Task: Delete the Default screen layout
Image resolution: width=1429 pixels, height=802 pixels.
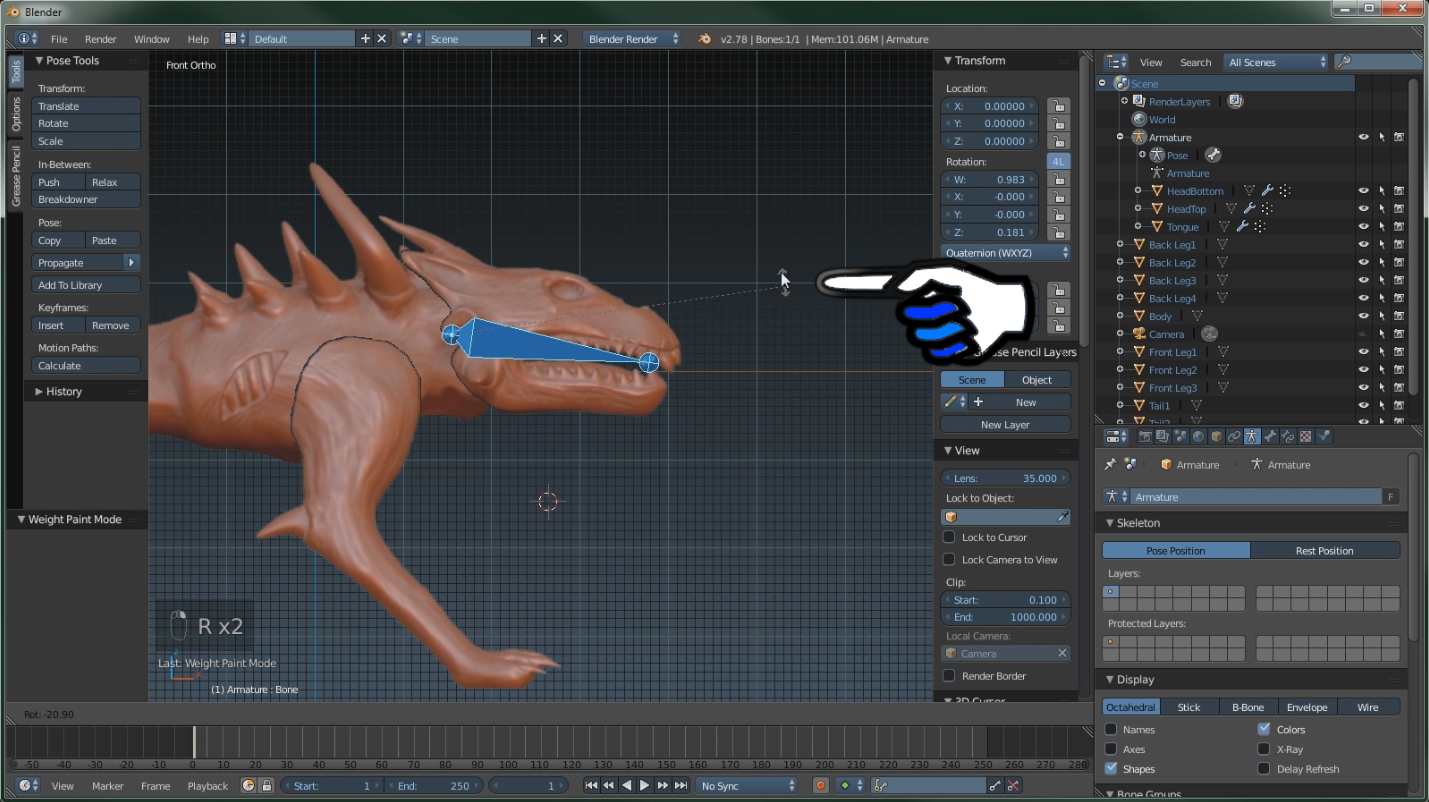Action: (x=382, y=39)
